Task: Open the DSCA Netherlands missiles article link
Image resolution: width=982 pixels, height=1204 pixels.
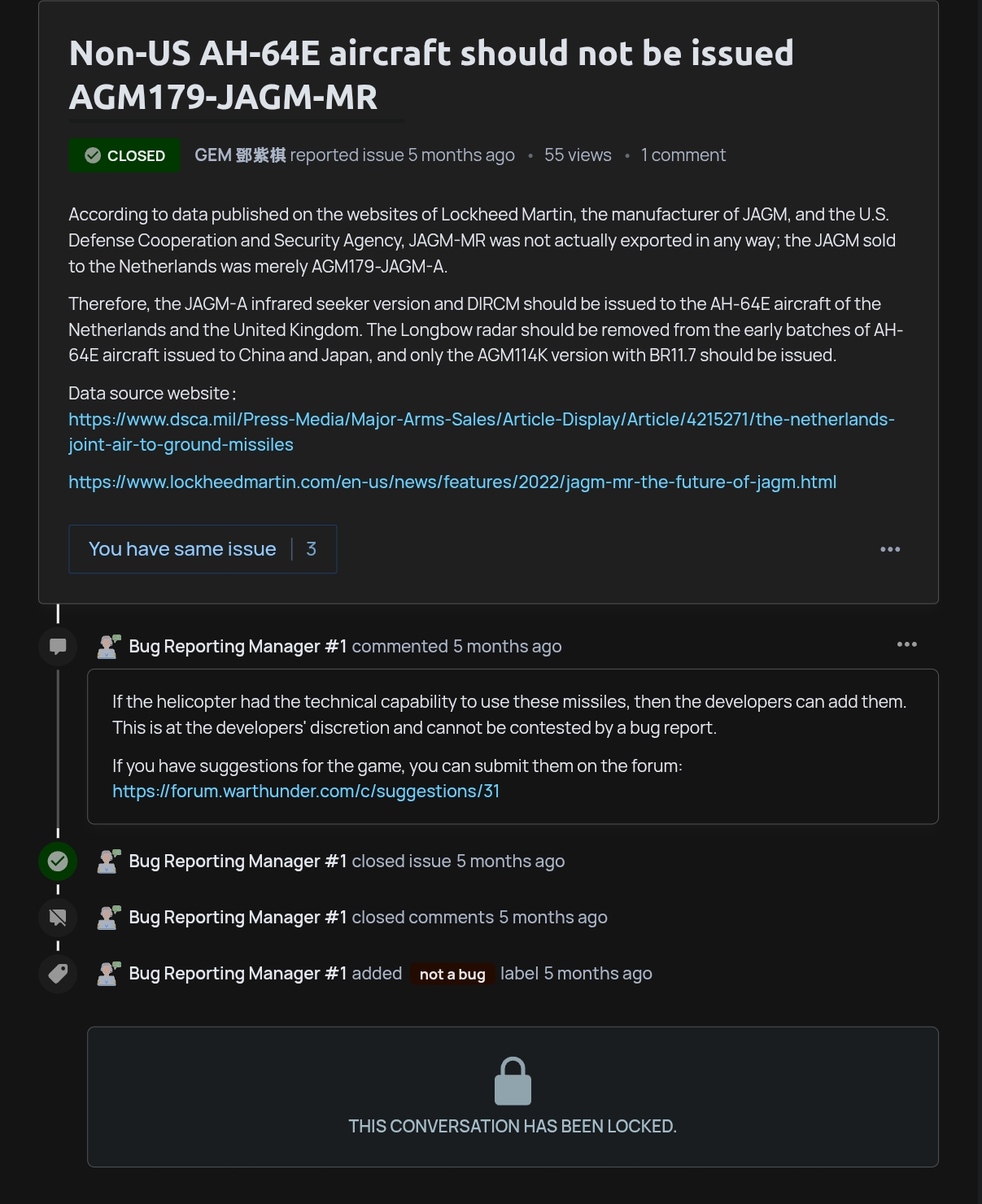Action: (481, 420)
